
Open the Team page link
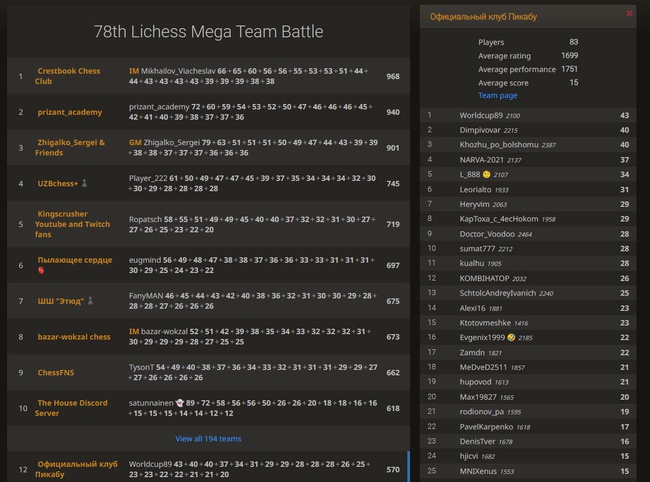click(497, 95)
